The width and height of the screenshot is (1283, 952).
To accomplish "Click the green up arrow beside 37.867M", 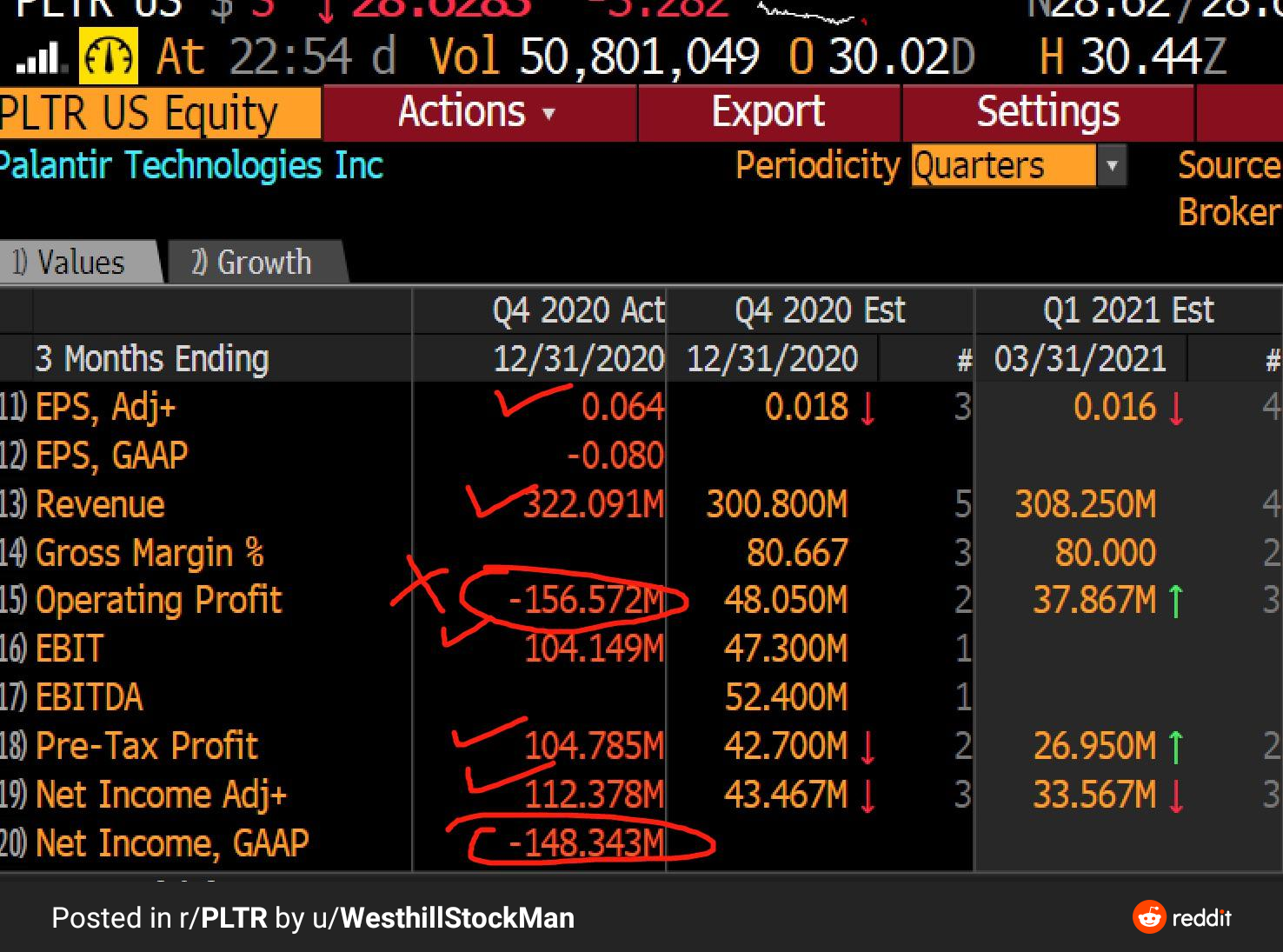I will (x=1176, y=601).
